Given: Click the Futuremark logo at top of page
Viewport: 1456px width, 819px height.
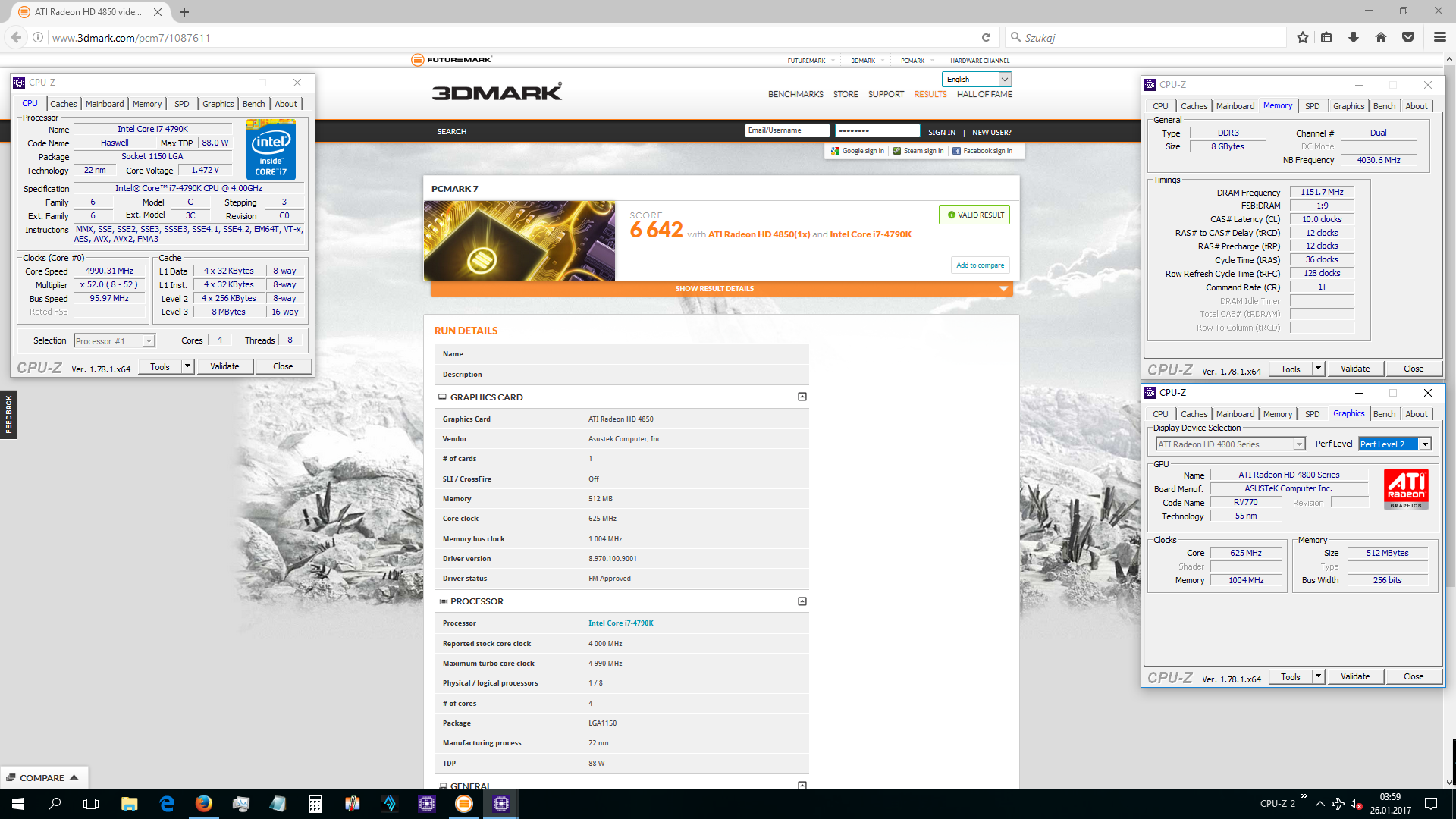Looking at the screenshot, I should 452,60.
